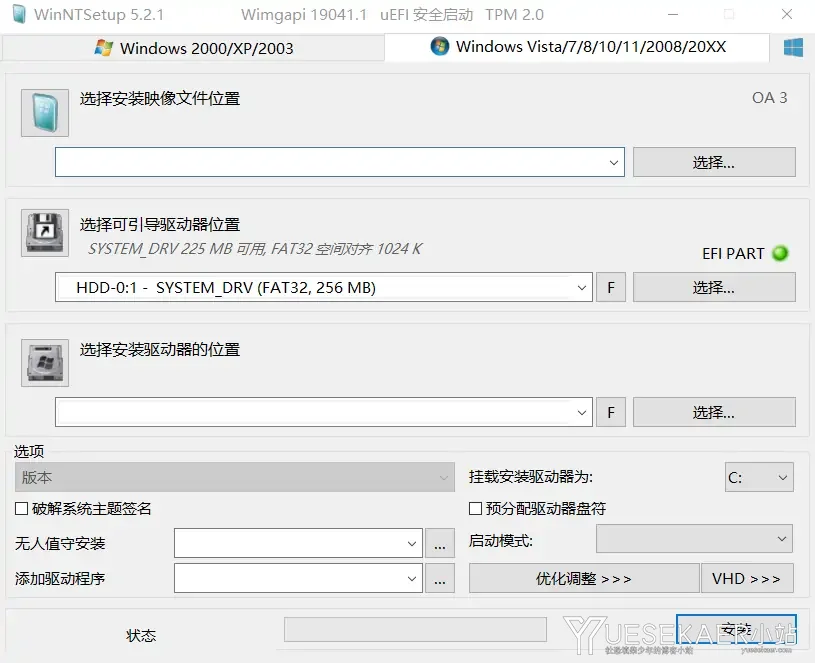Viewport: 815px width, 663px height.
Task: Click 选择... button for install image file
Action: [714, 162]
